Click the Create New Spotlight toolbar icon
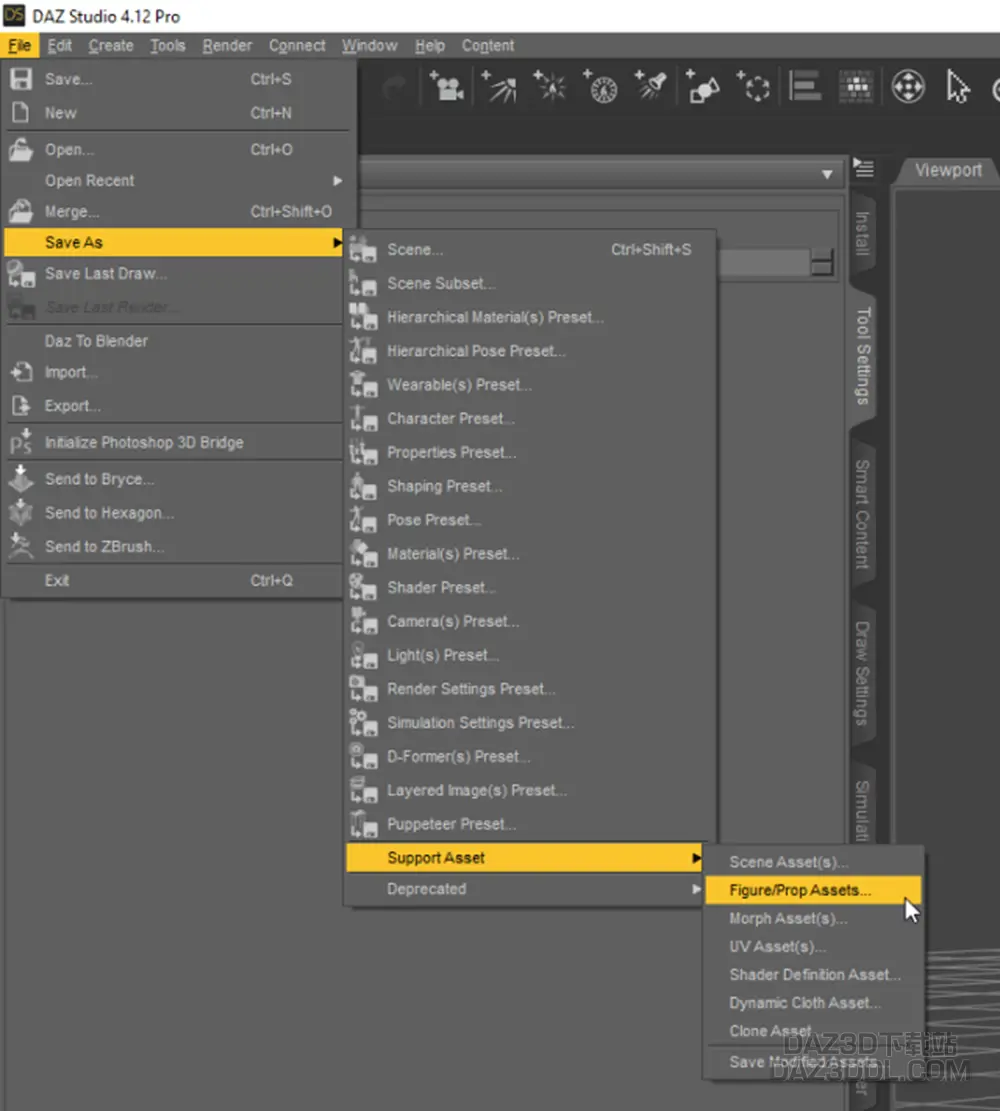 coord(651,86)
